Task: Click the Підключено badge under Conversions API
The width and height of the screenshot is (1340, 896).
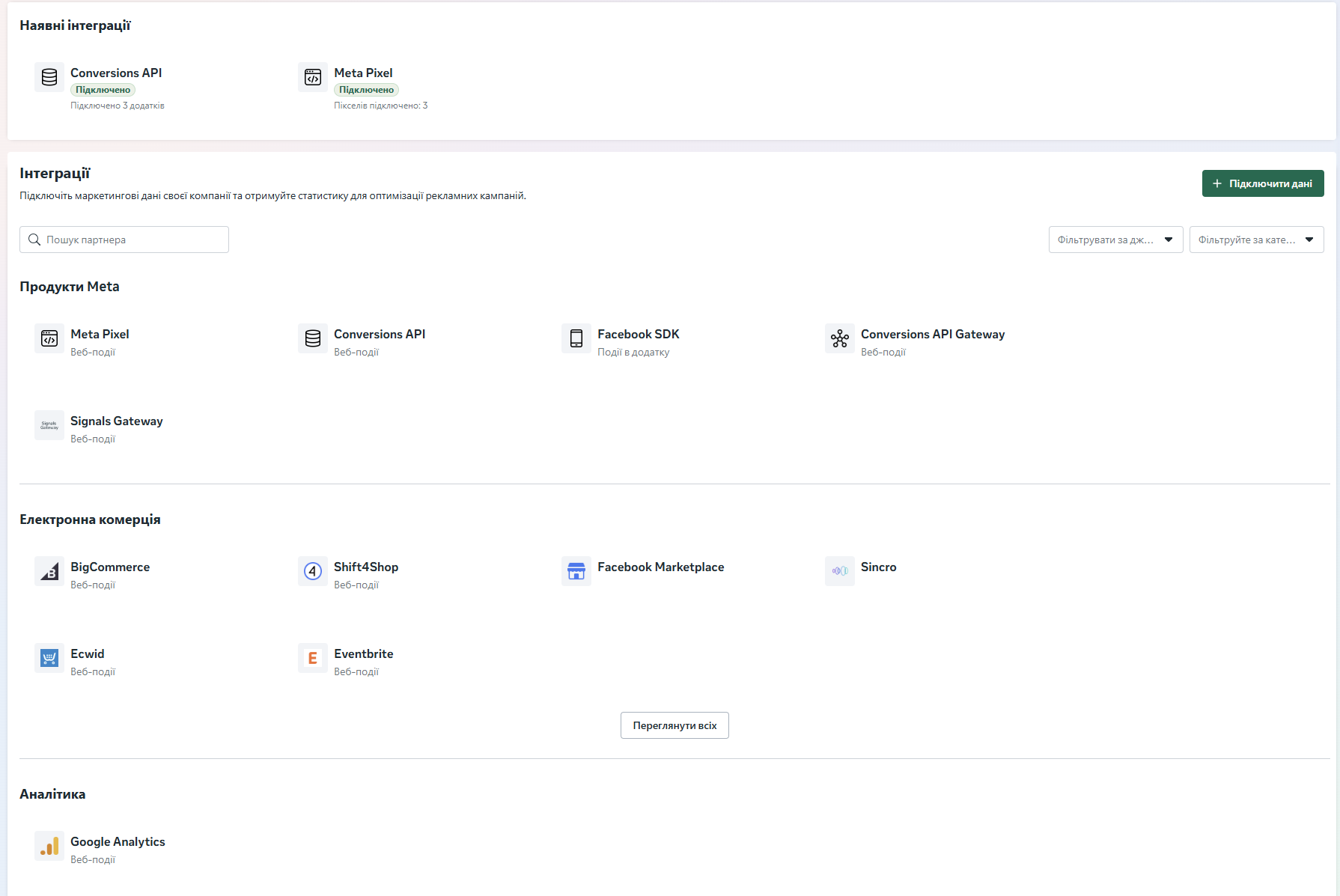Action: [103, 90]
